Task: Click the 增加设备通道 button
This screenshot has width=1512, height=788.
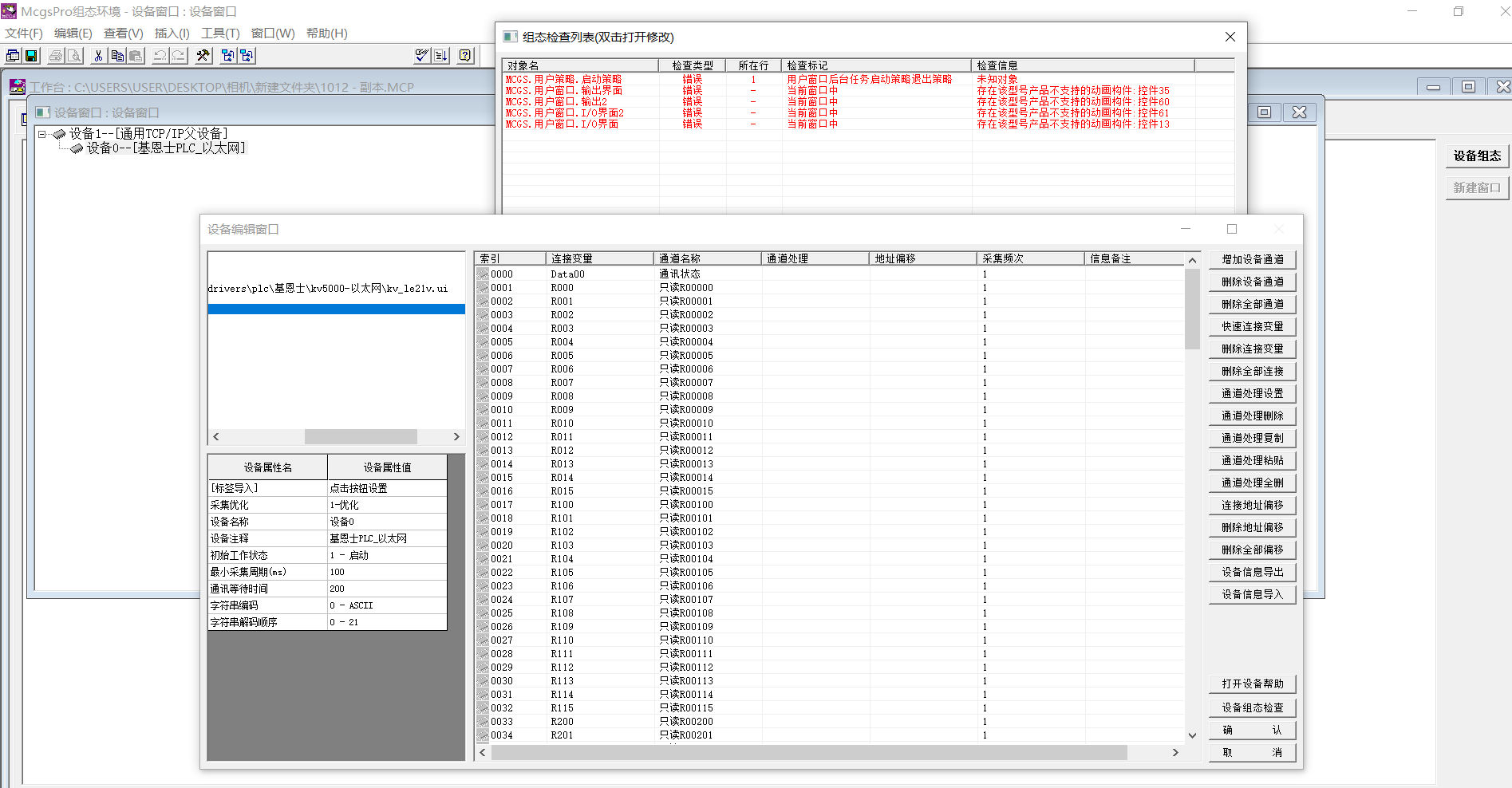Action: (x=1252, y=259)
